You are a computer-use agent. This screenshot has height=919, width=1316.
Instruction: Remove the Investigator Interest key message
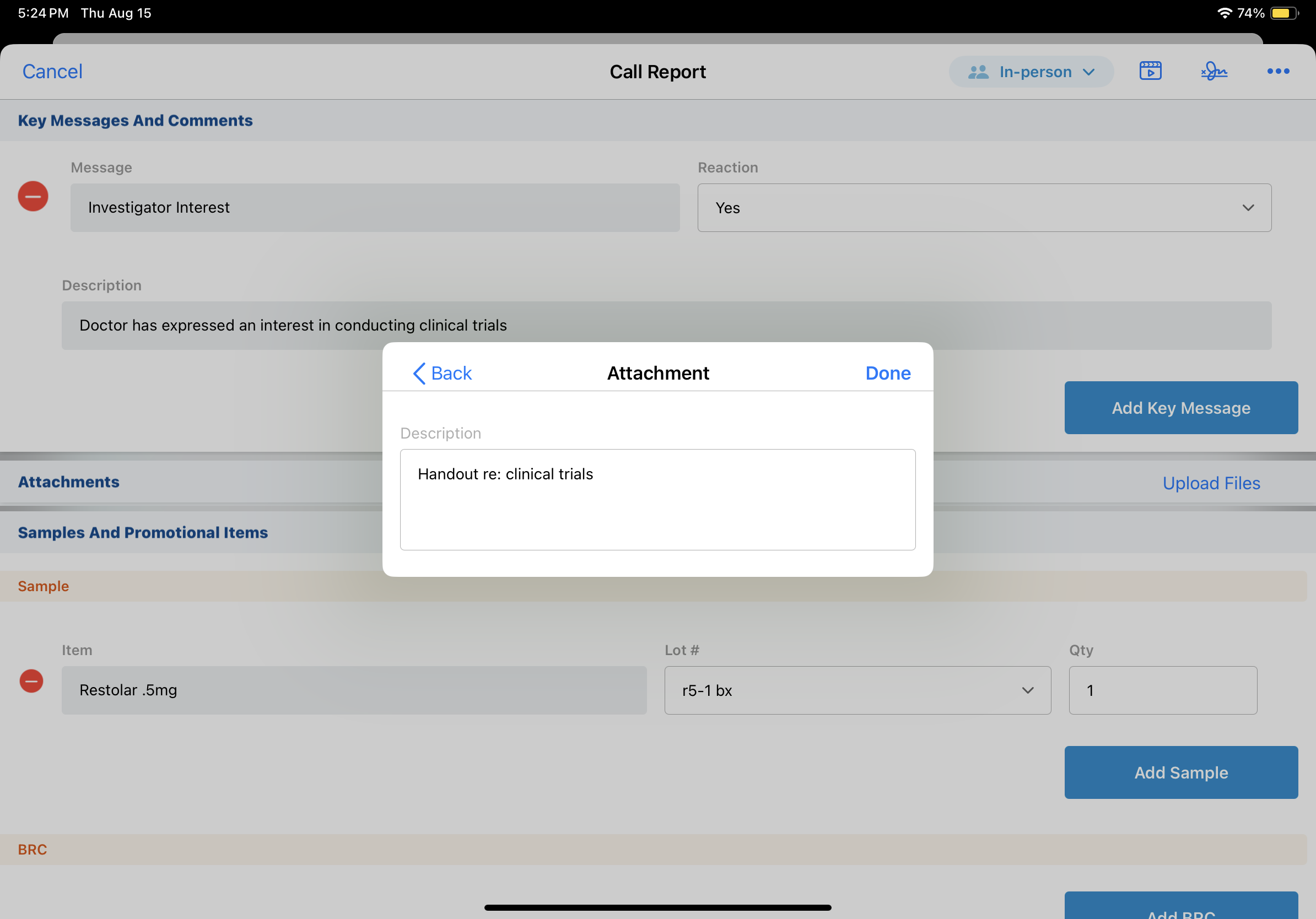33,197
